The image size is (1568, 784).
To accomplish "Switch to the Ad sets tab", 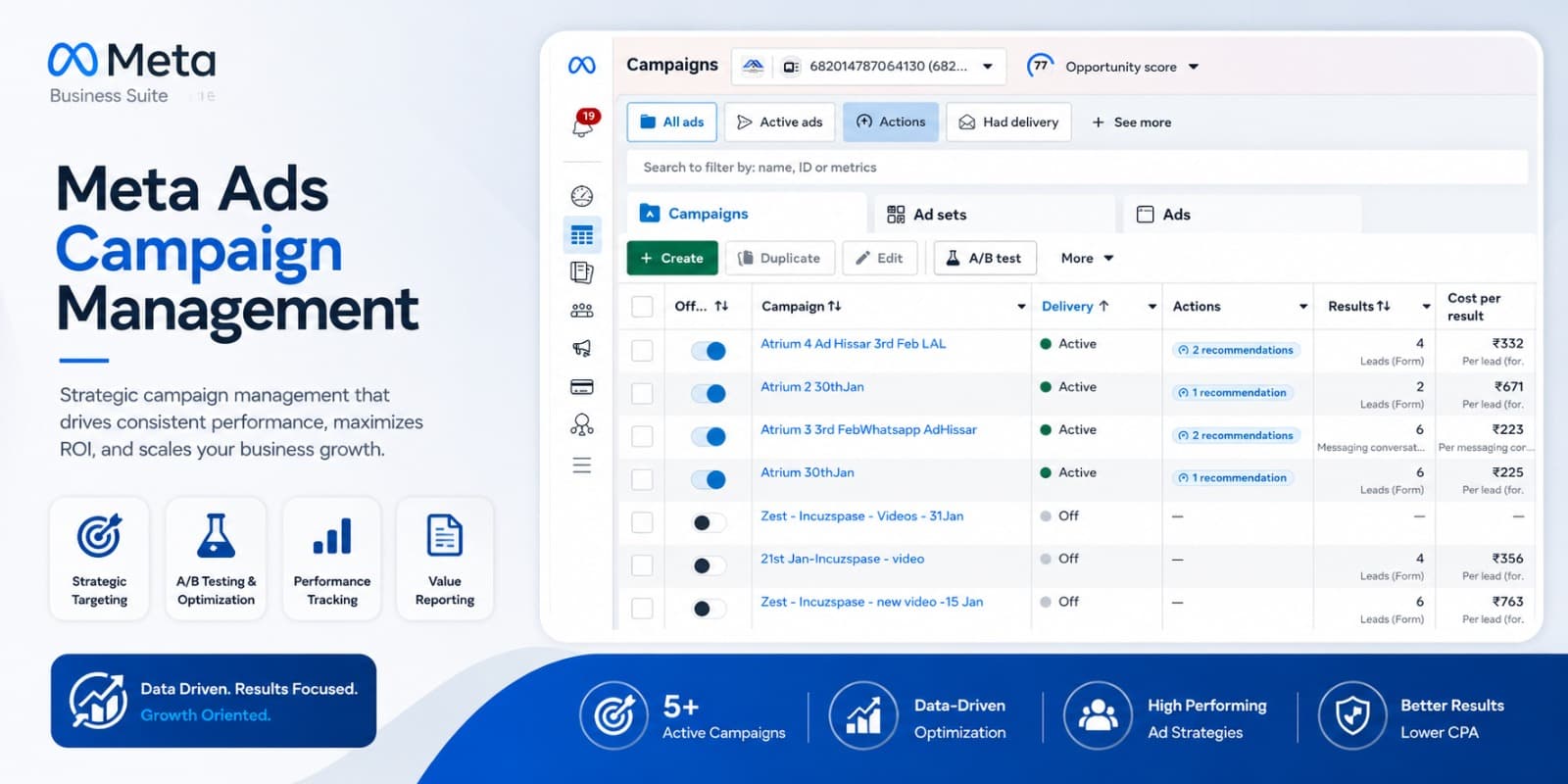I will pos(995,214).
